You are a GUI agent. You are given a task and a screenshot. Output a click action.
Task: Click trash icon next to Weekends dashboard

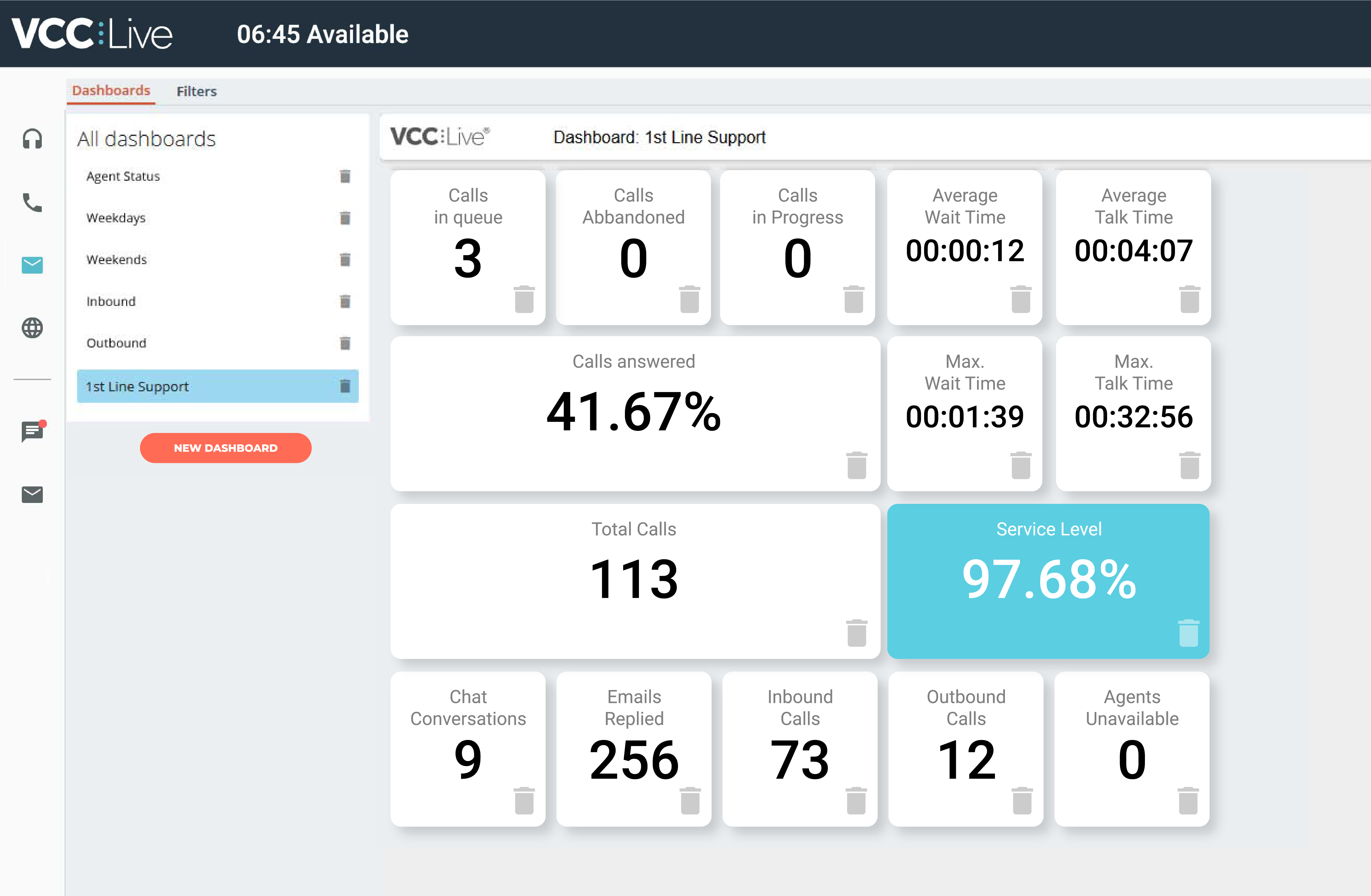click(x=345, y=260)
